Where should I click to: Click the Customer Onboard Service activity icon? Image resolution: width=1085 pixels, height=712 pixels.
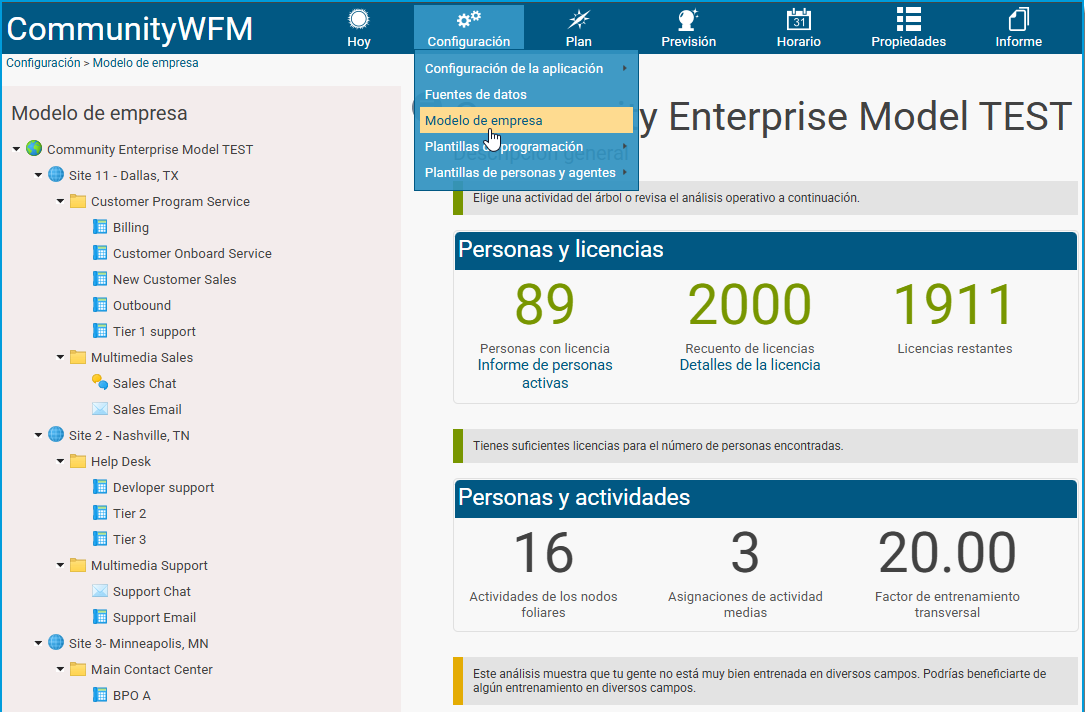100,253
